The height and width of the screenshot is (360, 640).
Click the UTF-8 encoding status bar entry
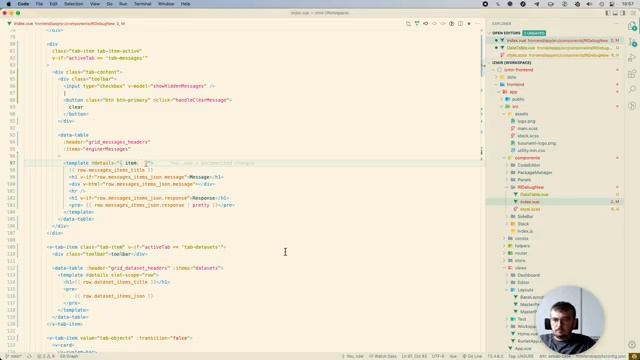(438, 356)
